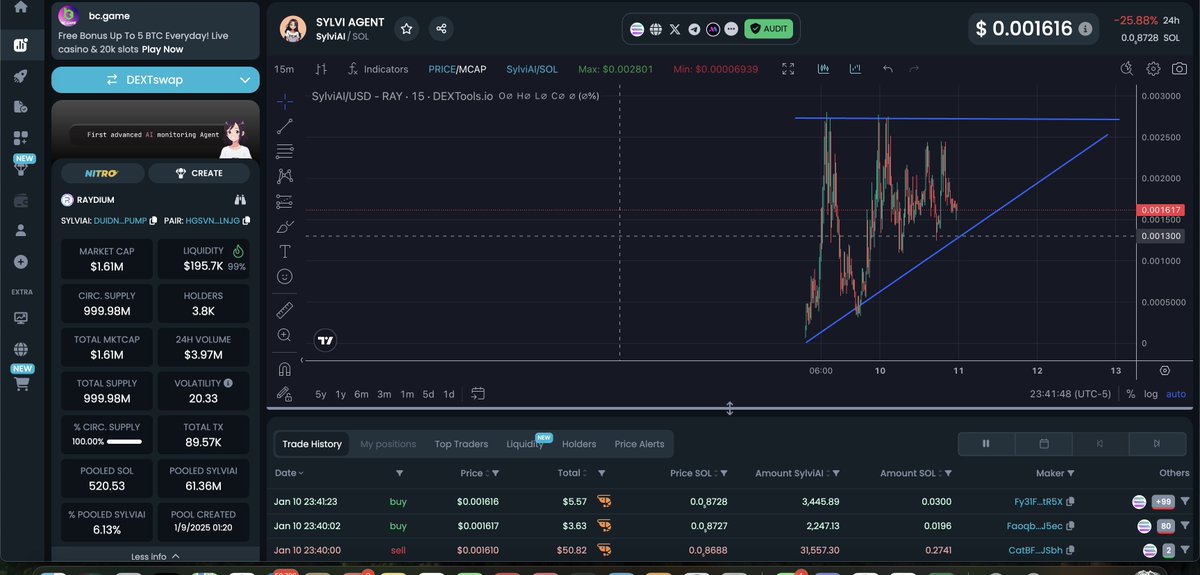Enable percent scale on chart
1200x575 pixels.
[x=1131, y=394]
